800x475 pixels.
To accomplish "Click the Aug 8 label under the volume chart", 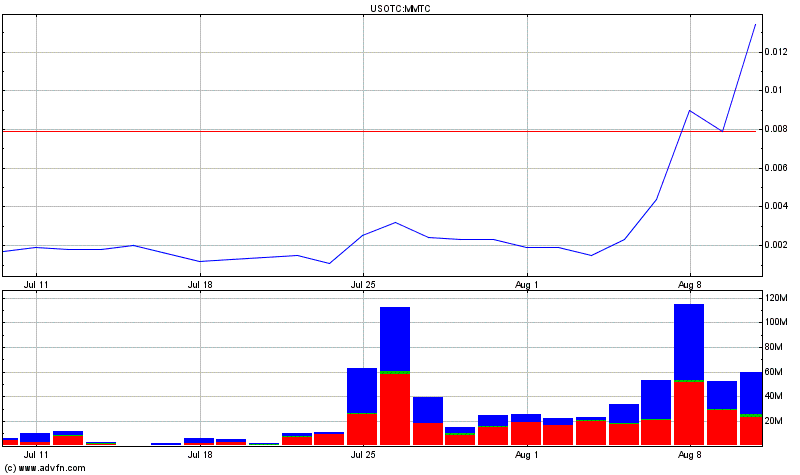I will [690, 455].
